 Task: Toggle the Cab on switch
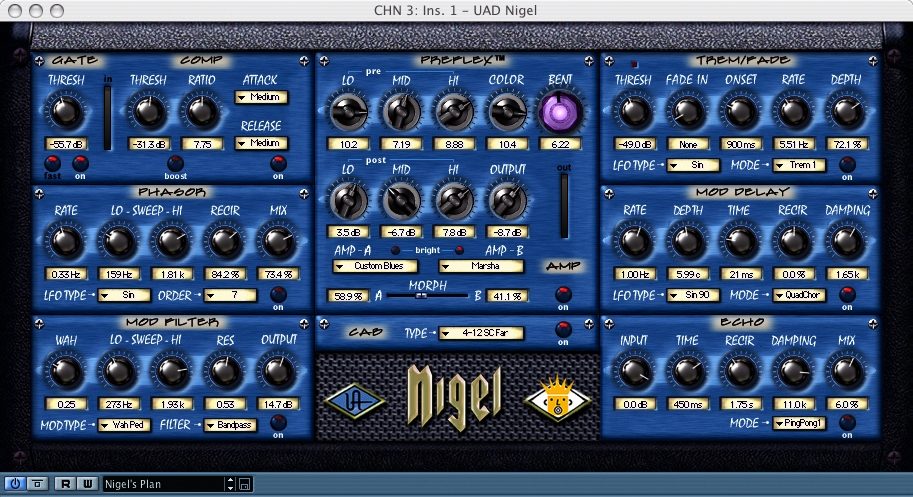pos(563,329)
